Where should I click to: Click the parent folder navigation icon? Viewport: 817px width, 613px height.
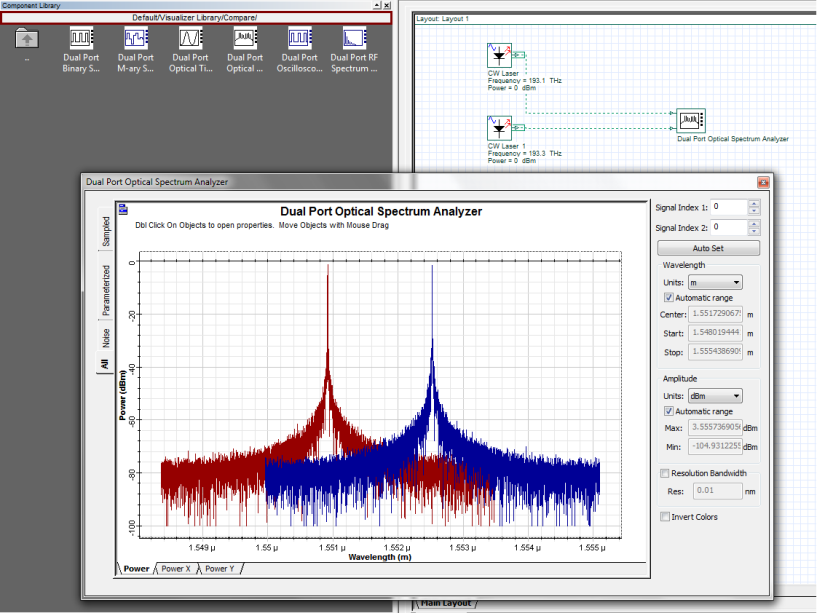[26, 41]
